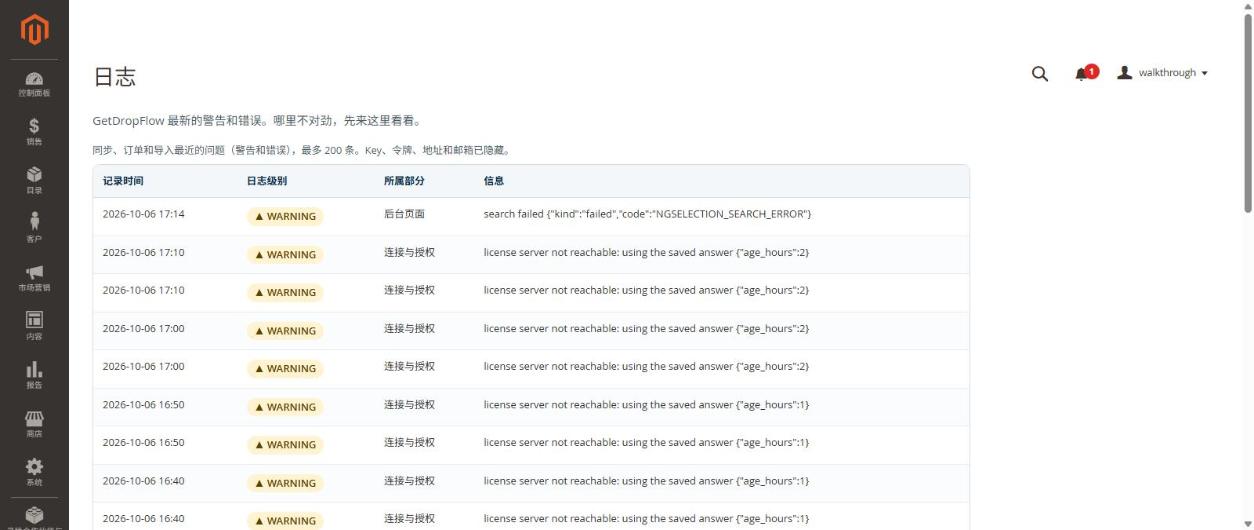
Task: Click the 记录时间 column header
Action: [x=123, y=181]
